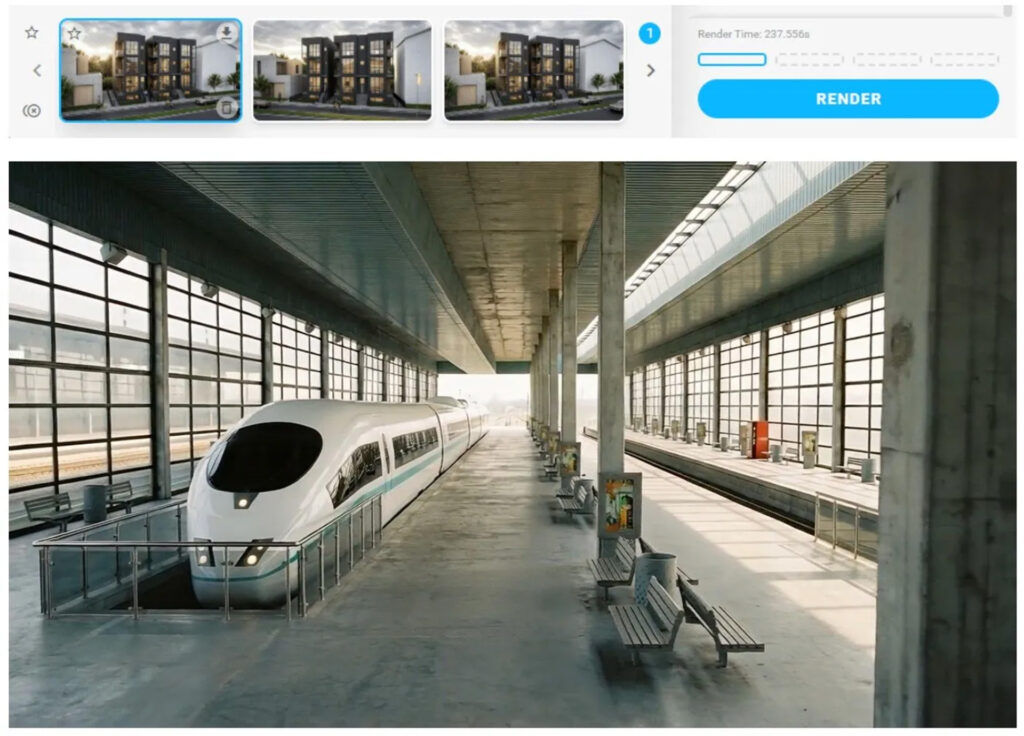The width and height of the screenshot is (1024, 736).
Task: Open the second render thumbnail
Action: [345, 68]
